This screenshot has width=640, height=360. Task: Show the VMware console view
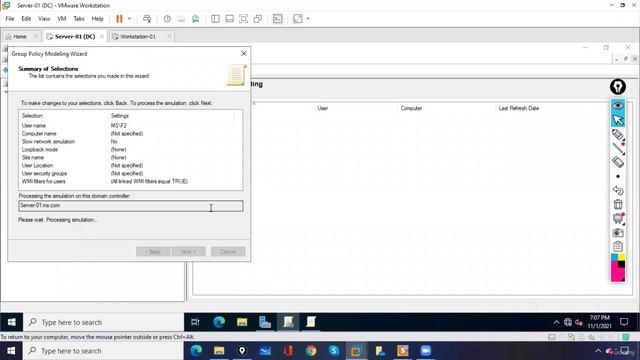(x=278, y=19)
